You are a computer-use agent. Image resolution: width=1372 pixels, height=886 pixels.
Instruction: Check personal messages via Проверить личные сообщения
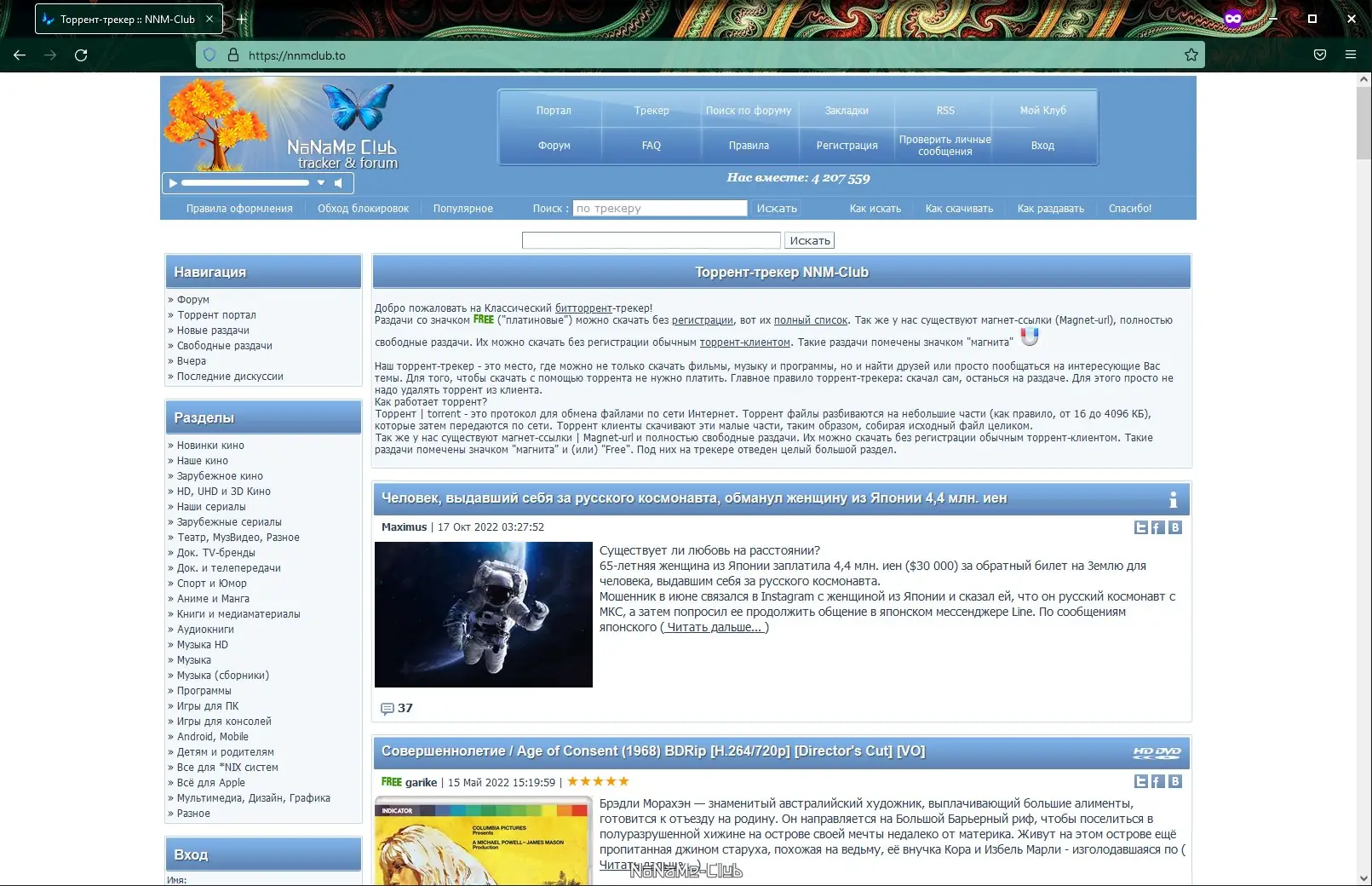click(945, 146)
